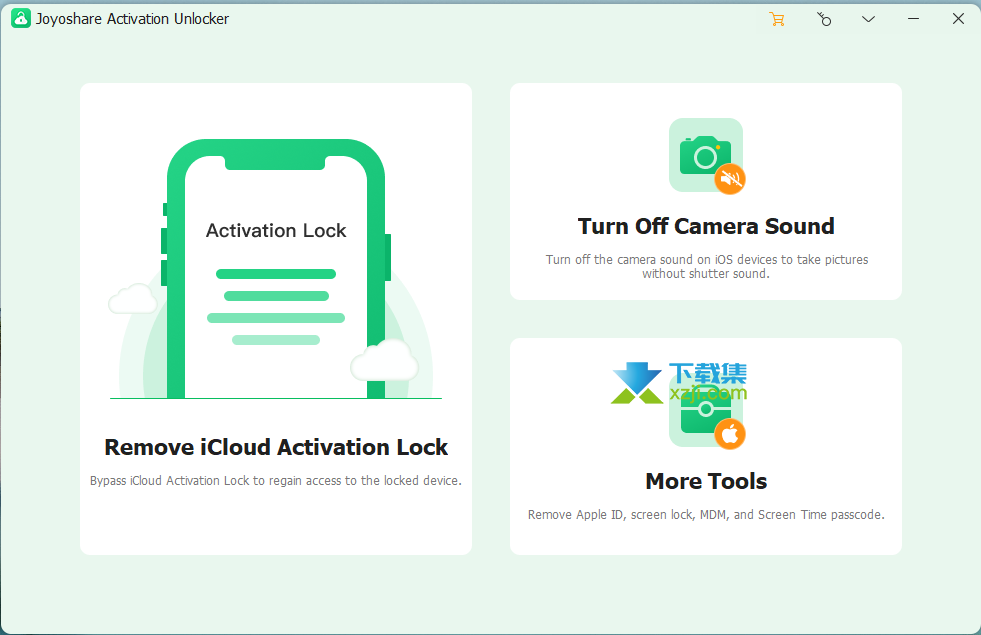The height and width of the screenshot is (635, 981).
Task: Click the Joyoshare app logo icon
Action: pos(21,18)
